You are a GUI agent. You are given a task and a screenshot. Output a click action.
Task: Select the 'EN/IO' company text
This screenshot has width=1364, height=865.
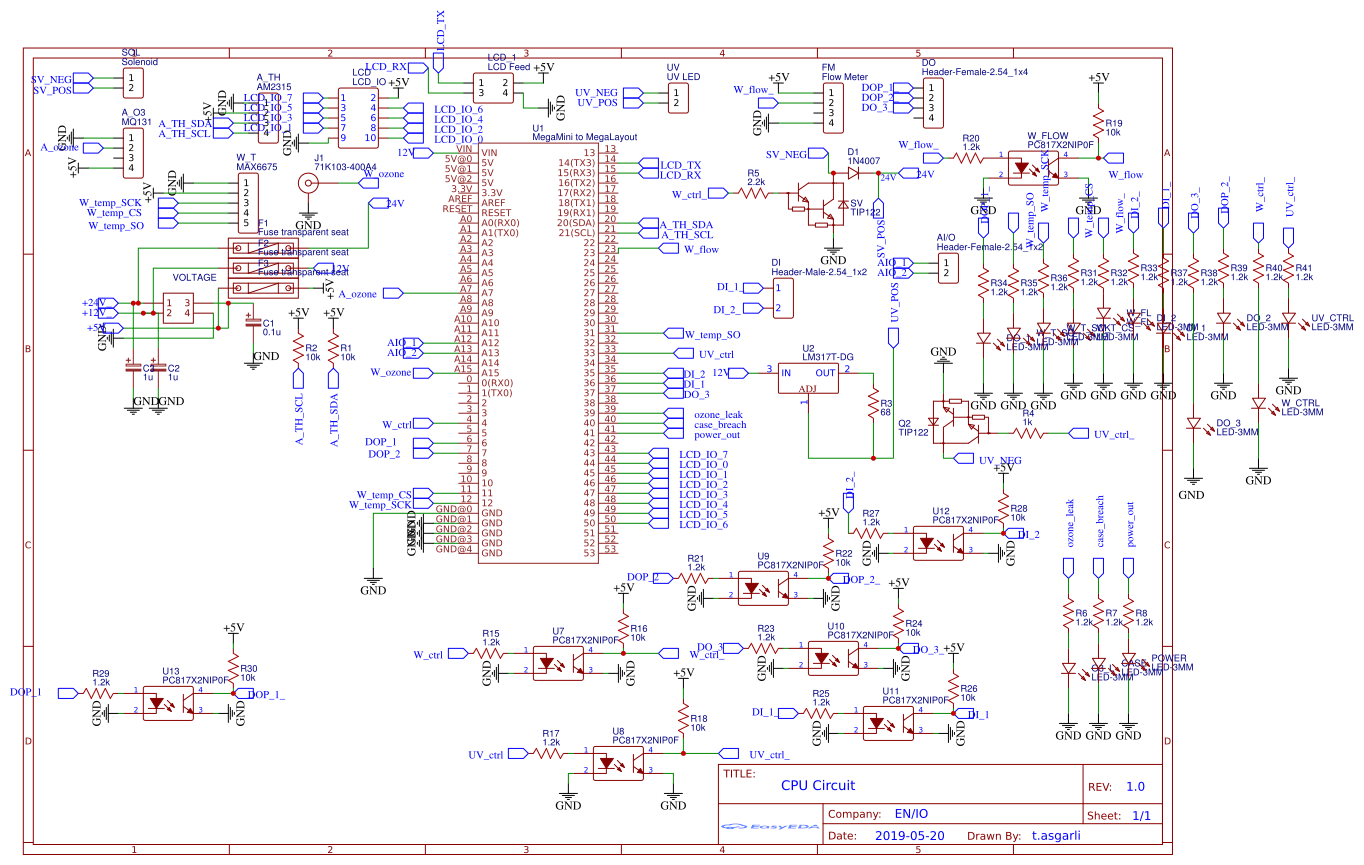pyautogui.click(x=912, y=814)
